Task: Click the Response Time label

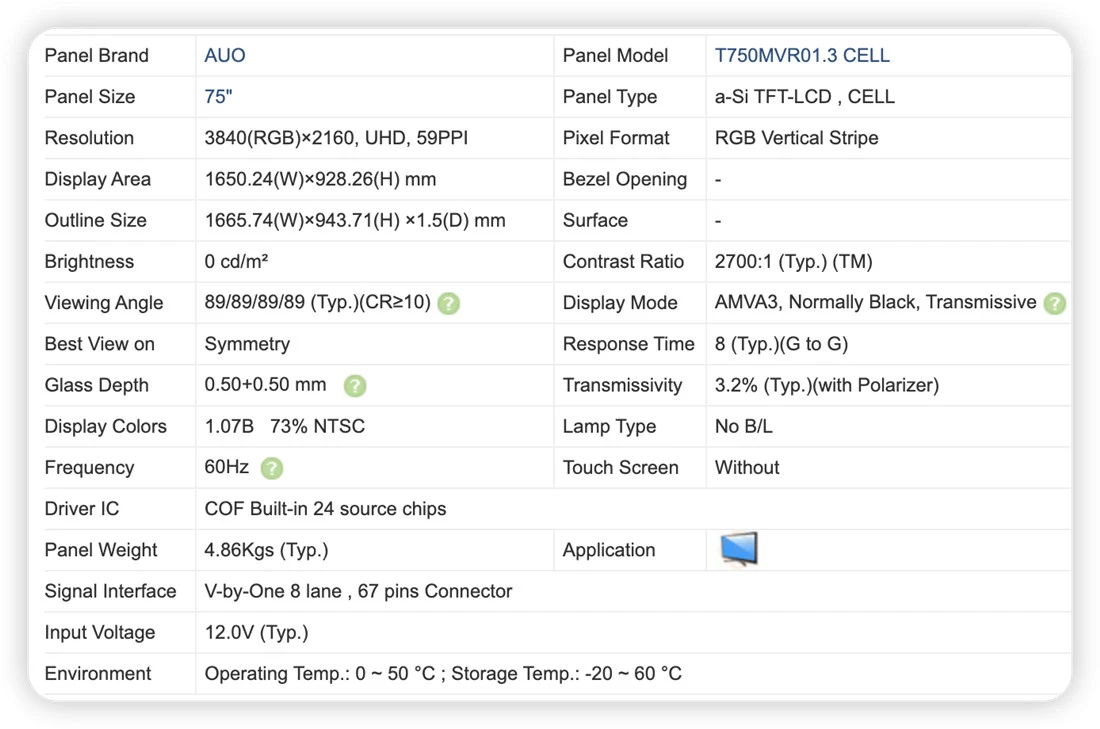Action: point(628,345)
